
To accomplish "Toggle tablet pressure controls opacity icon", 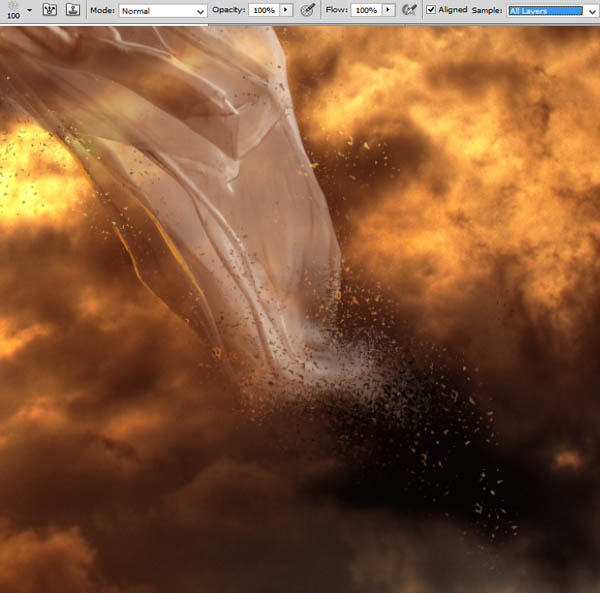I will pos(308,10).
